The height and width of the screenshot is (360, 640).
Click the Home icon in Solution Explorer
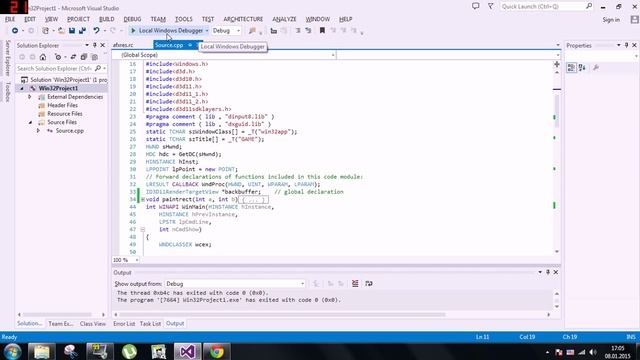click(43, 57)
